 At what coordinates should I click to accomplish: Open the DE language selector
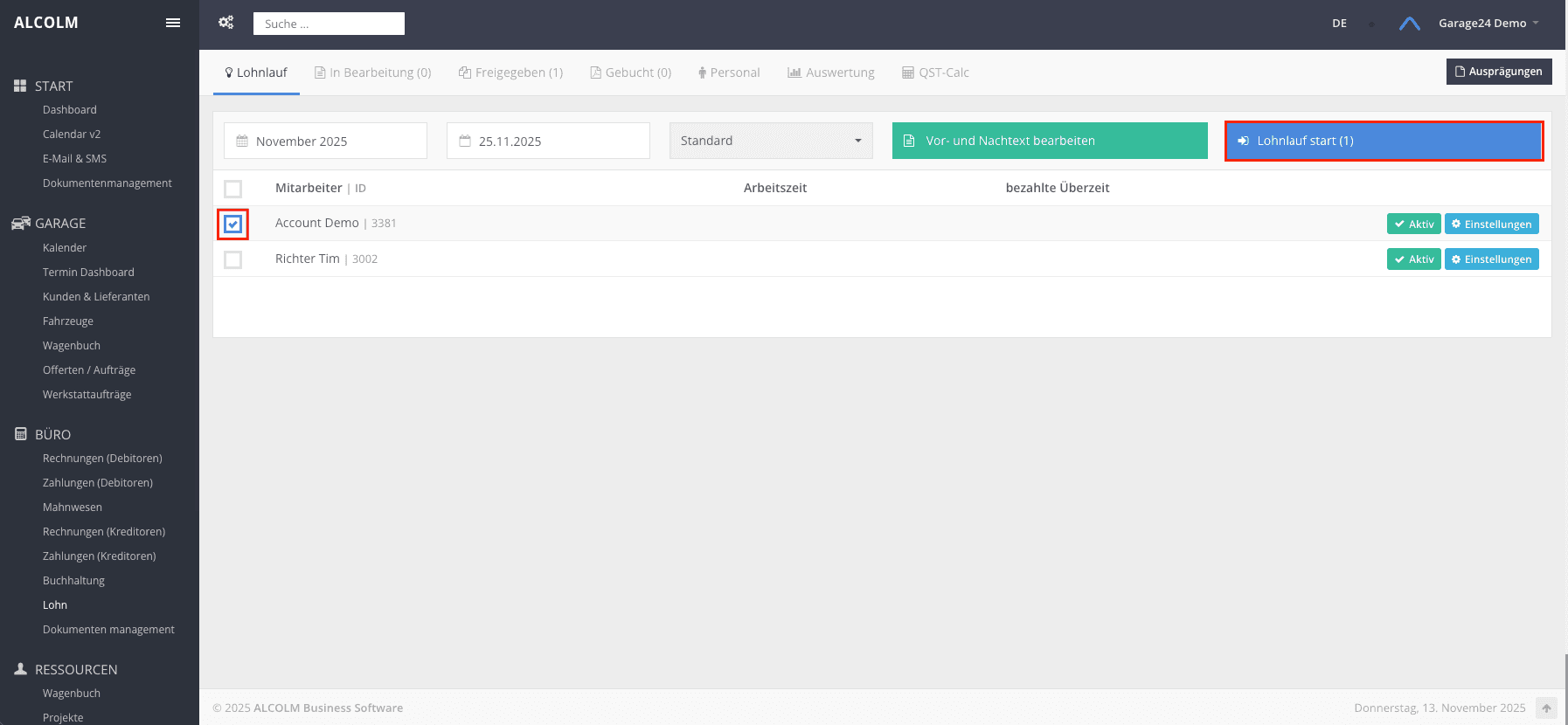click(x=1339, y=24)
